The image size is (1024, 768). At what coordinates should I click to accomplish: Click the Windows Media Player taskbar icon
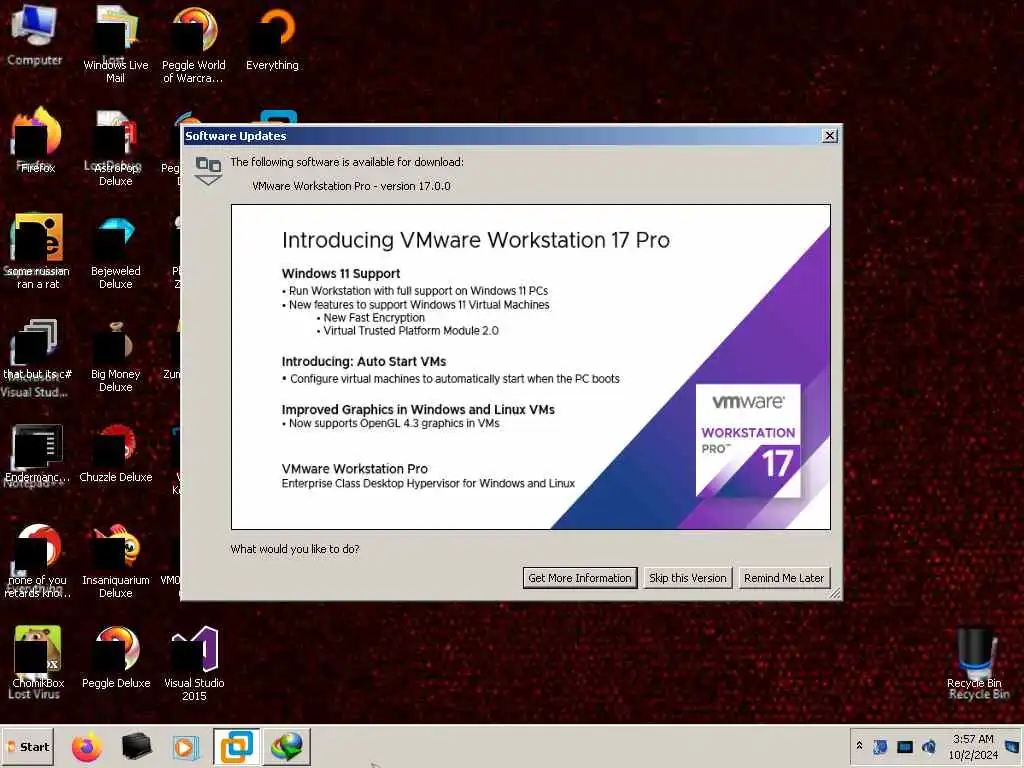pyautogui.click(x=185, y=747)
